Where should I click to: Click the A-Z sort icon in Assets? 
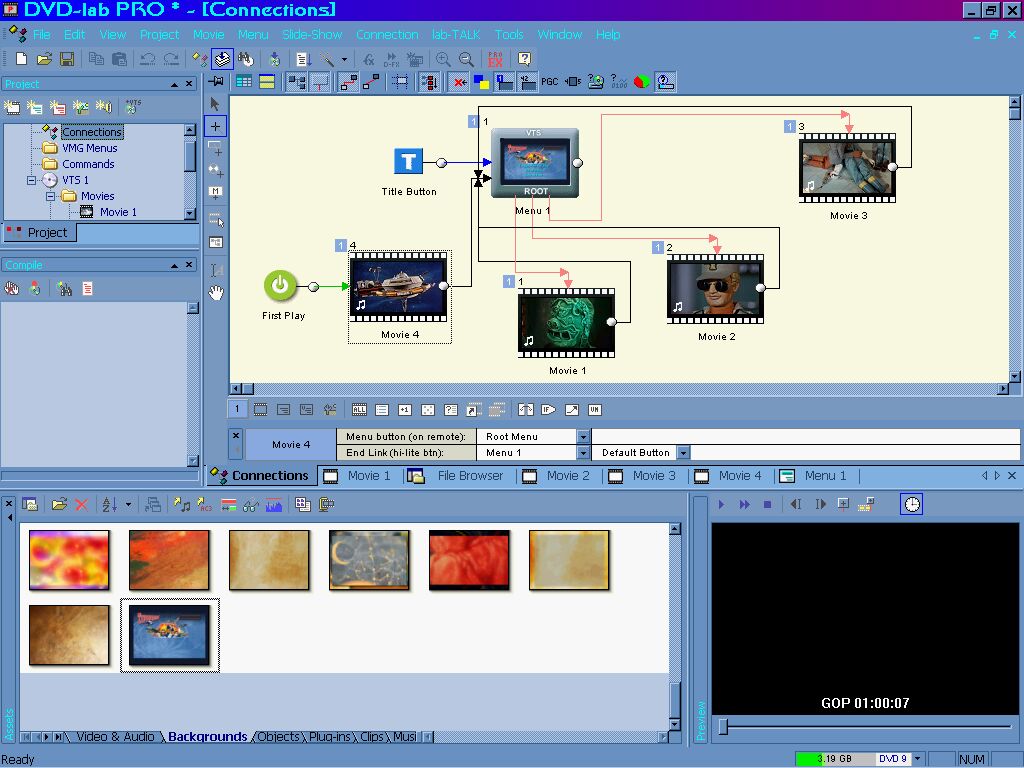coord(109,504)
